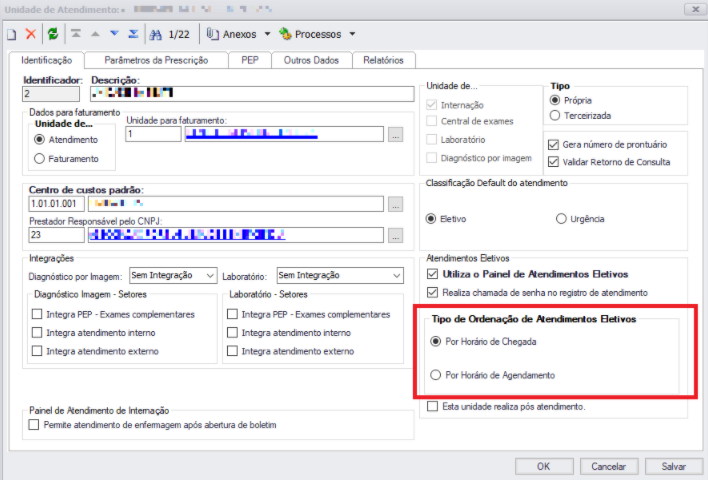Open the Outros Dados tab

(311, 60)
